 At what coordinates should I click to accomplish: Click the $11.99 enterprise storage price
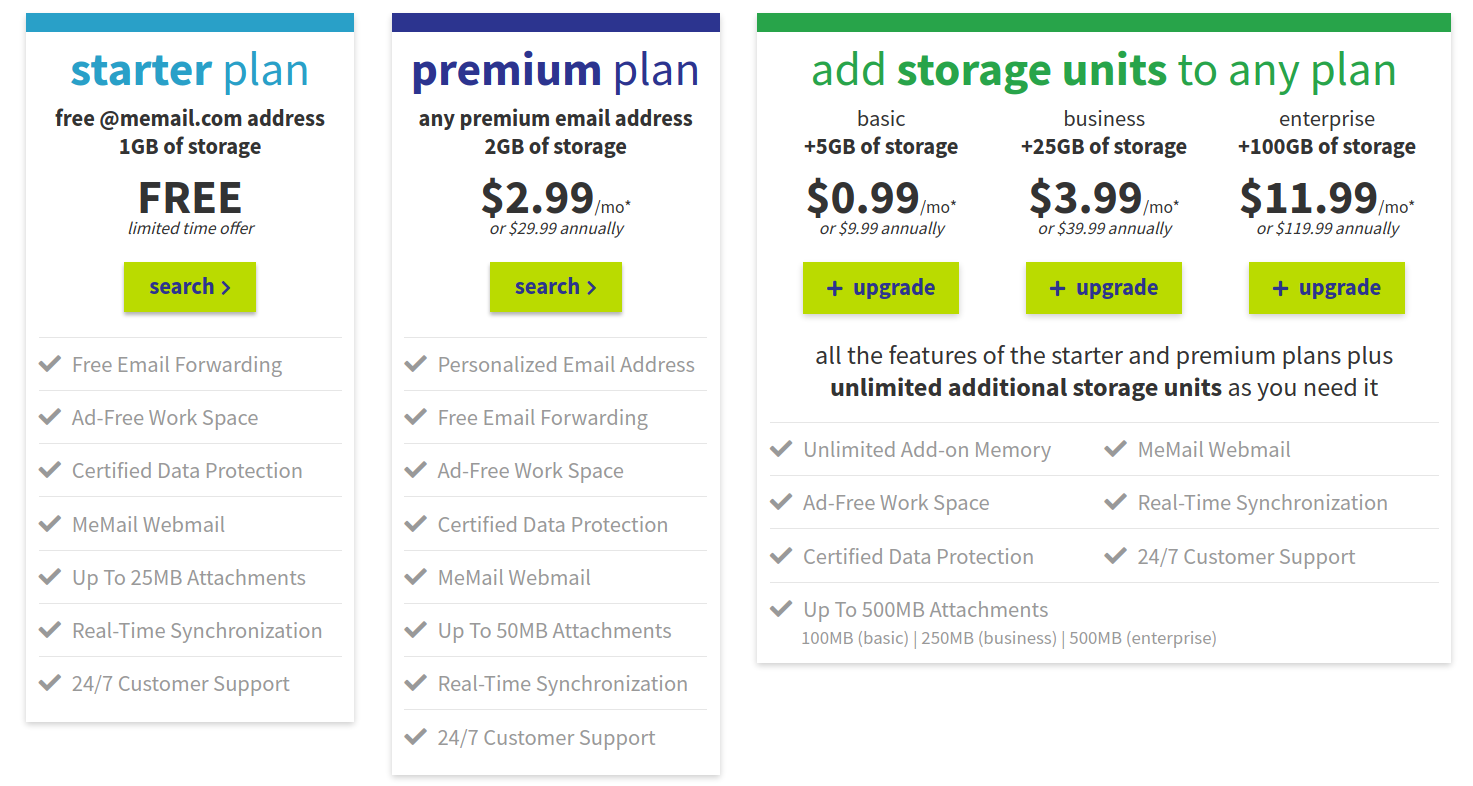pyautogui.click(x=1309, y=198)
